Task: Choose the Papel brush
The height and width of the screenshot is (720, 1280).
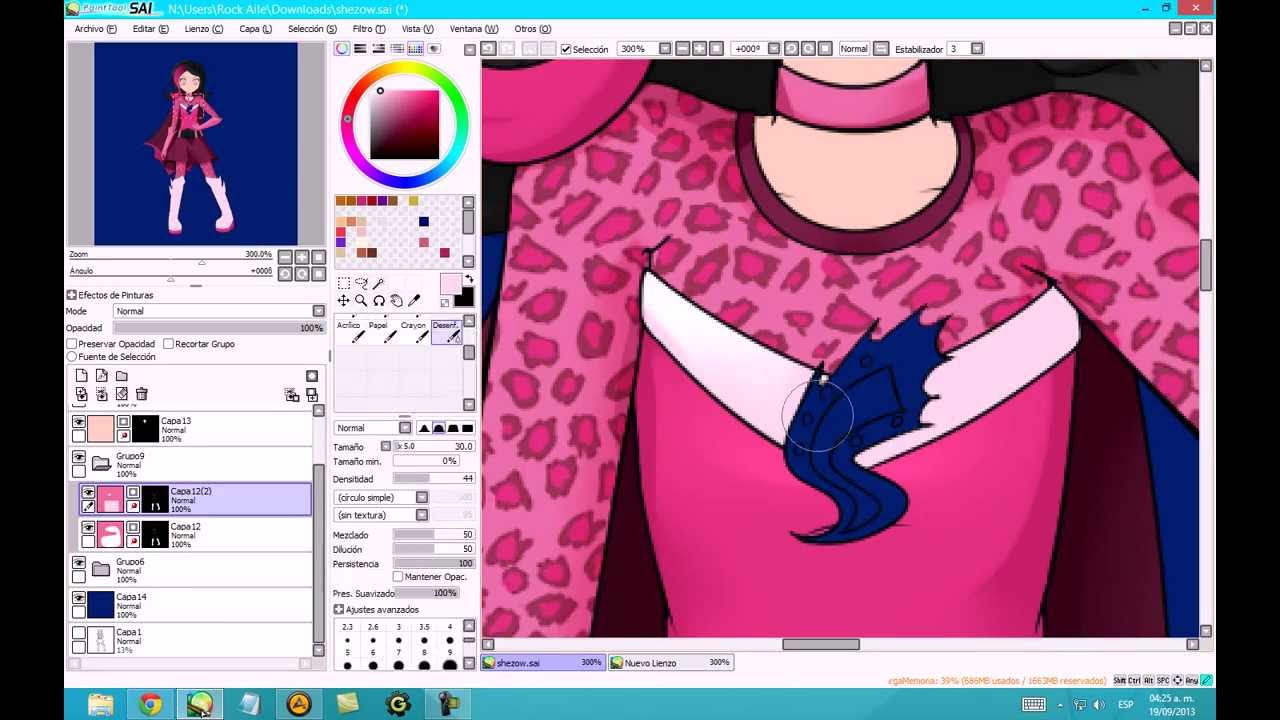Action: (x=381, y=331)
